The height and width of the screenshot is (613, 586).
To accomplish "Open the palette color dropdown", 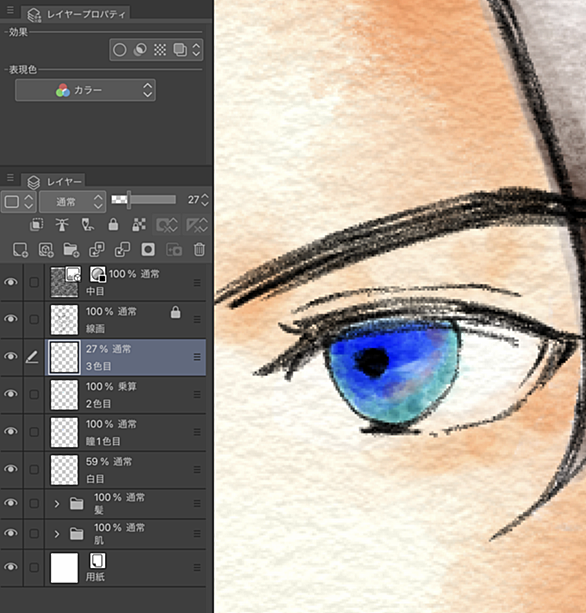I will pos(19,202).
